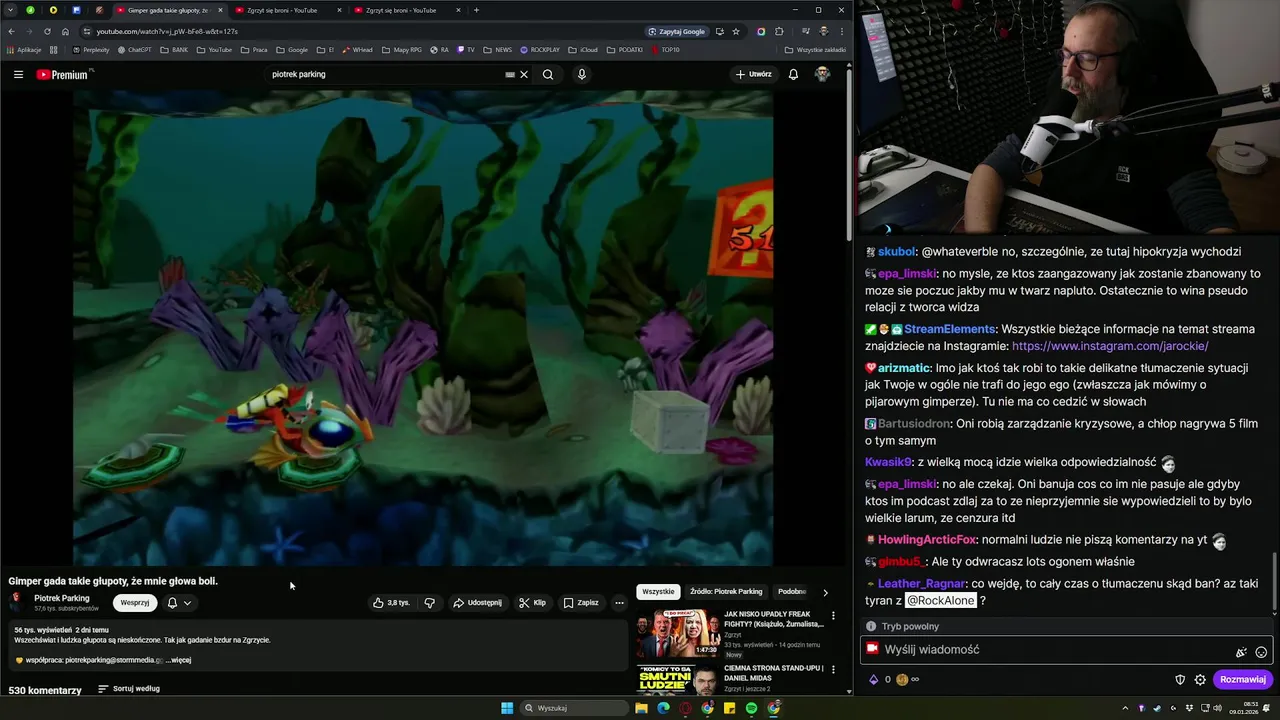The height and width of the screenshot is (720, 1280).
Task: Send message with the Rozmawiaj button
Action: point(1243,679)
